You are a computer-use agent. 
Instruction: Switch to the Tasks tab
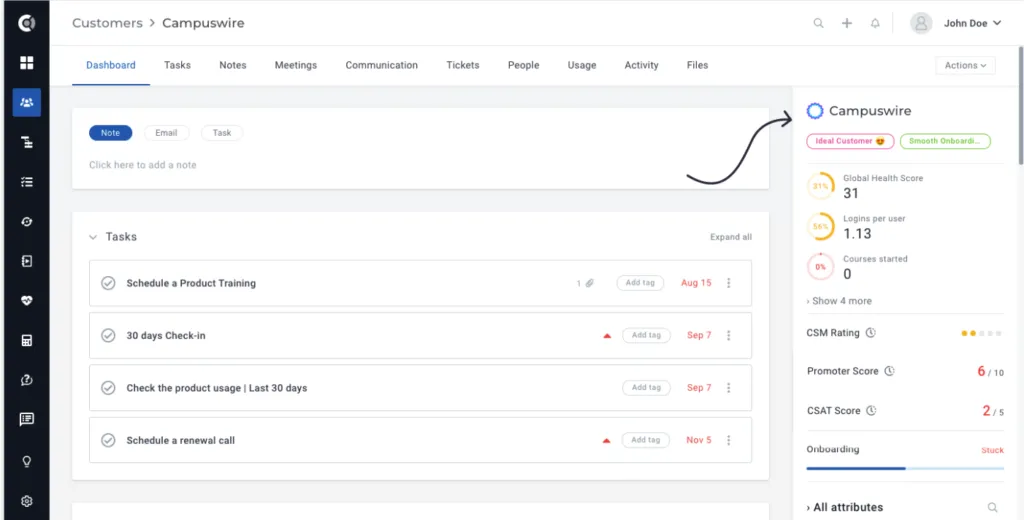pyautogui.click(x=177, y=65)
